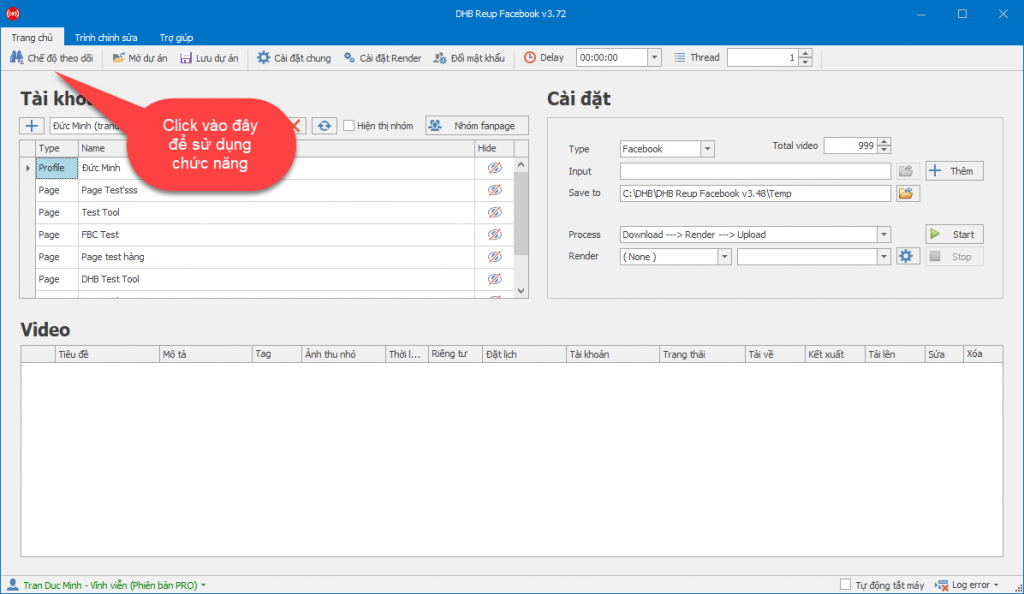Image resolution: width=1024 pixels, height=594 pixels.
Task: Toggle hide for the Test Tool page
Action: [494, 212]
